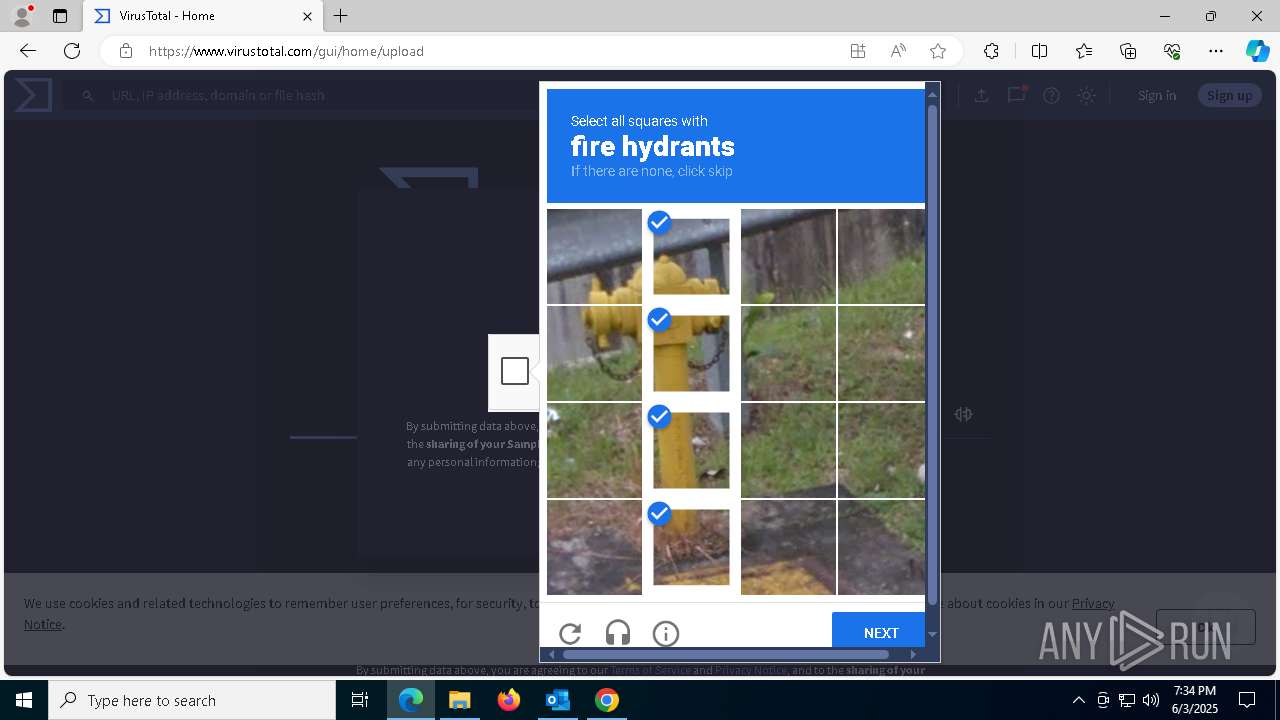
Task: Open the Edge profile icon
Action: click(22, 16)
